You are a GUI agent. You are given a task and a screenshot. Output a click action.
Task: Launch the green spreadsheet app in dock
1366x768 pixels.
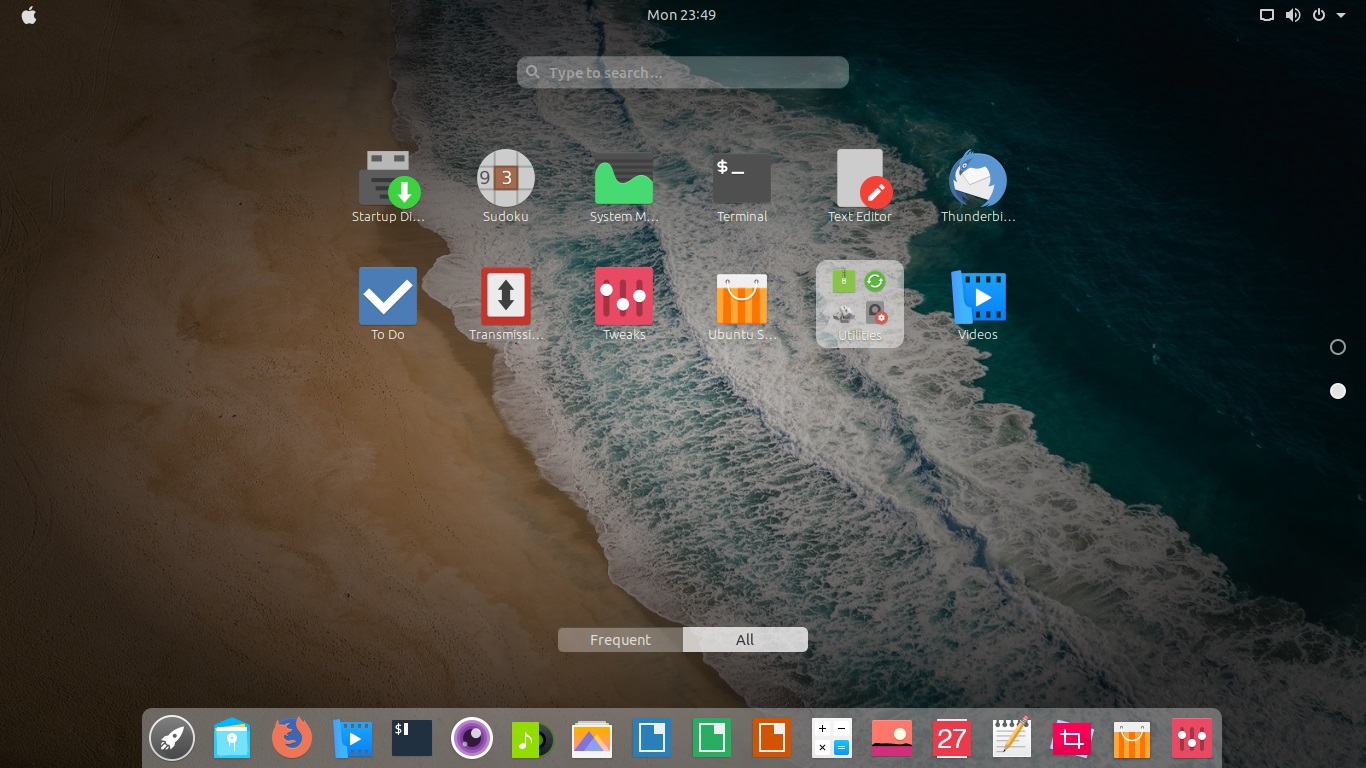tap(712, 739)
